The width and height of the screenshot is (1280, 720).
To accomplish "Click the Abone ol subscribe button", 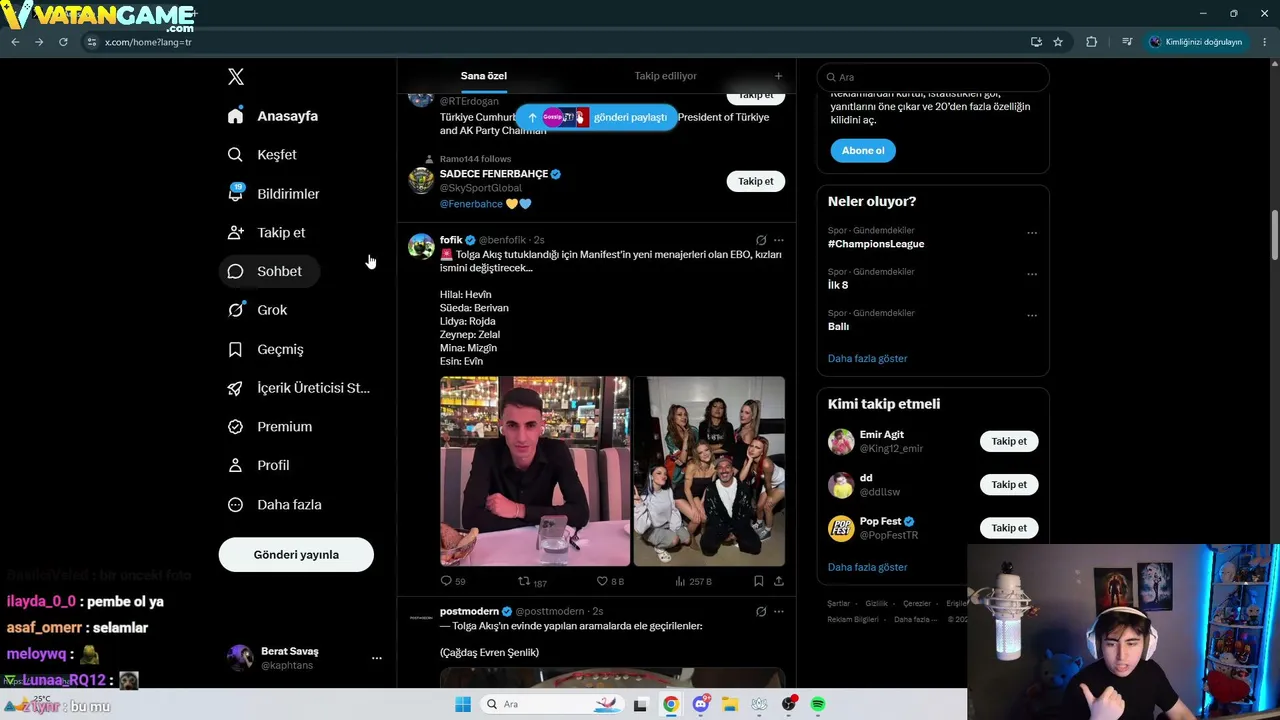I will [863, 150].
